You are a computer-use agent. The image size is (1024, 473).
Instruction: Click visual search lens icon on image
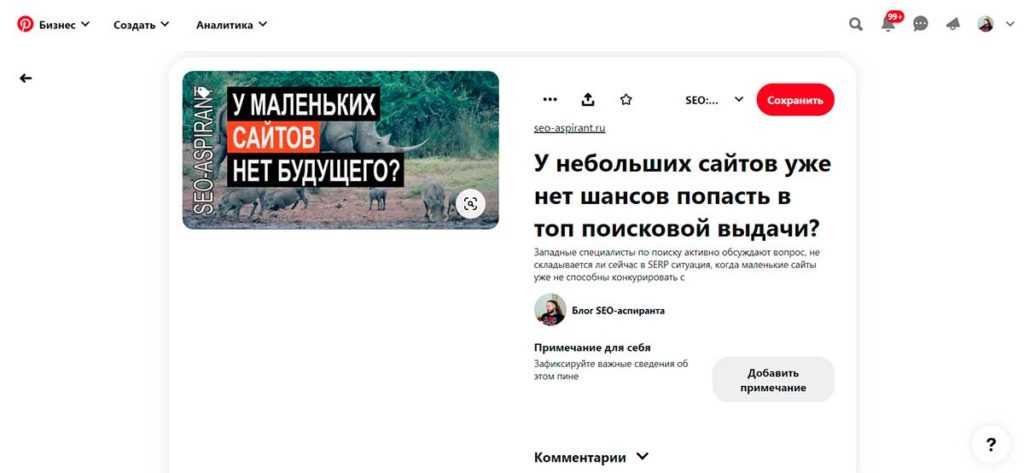(471, 204)
